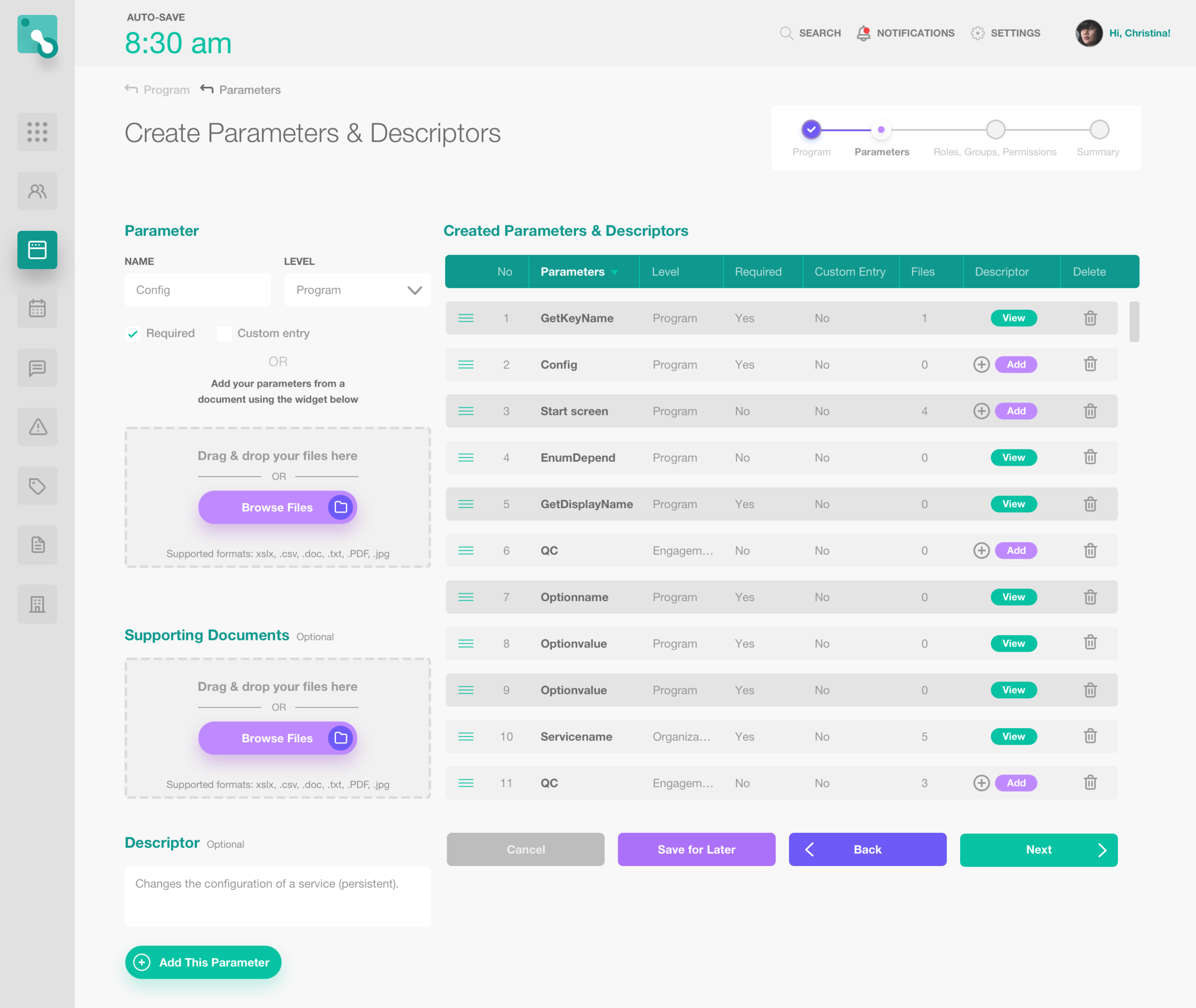Click the Custom Entry column header
Image resolution: width=1196 pixels, height=1008 pixels.
pyautogui.click(x=850, y=272)
